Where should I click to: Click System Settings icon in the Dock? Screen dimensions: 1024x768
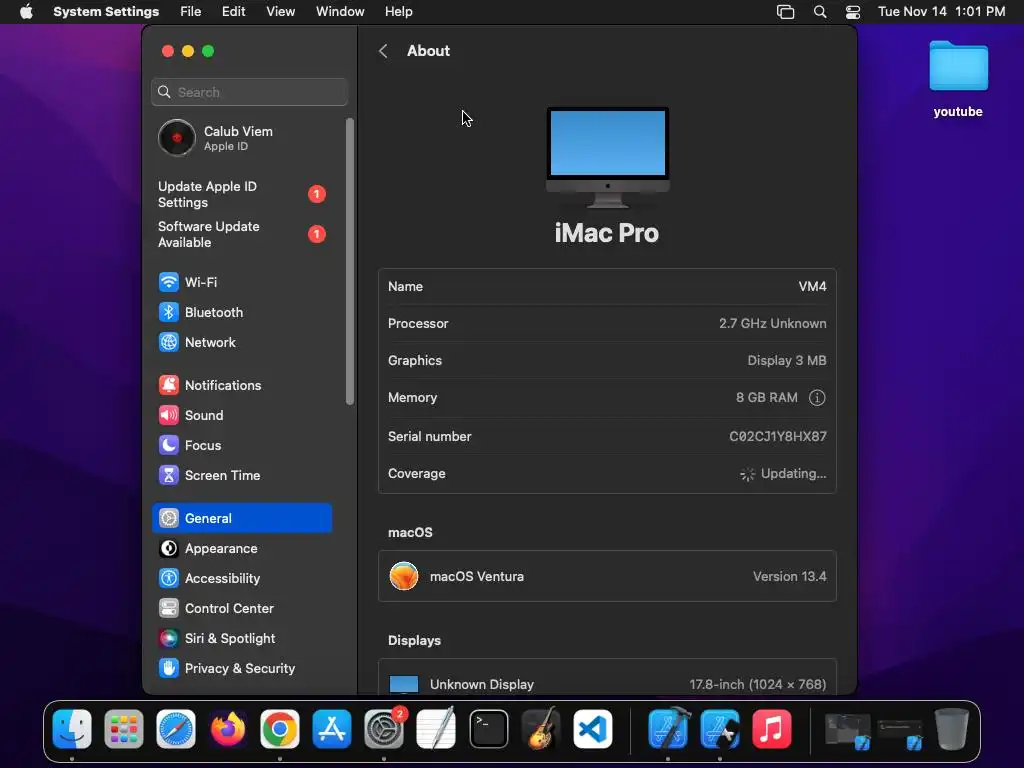point(384,729)
